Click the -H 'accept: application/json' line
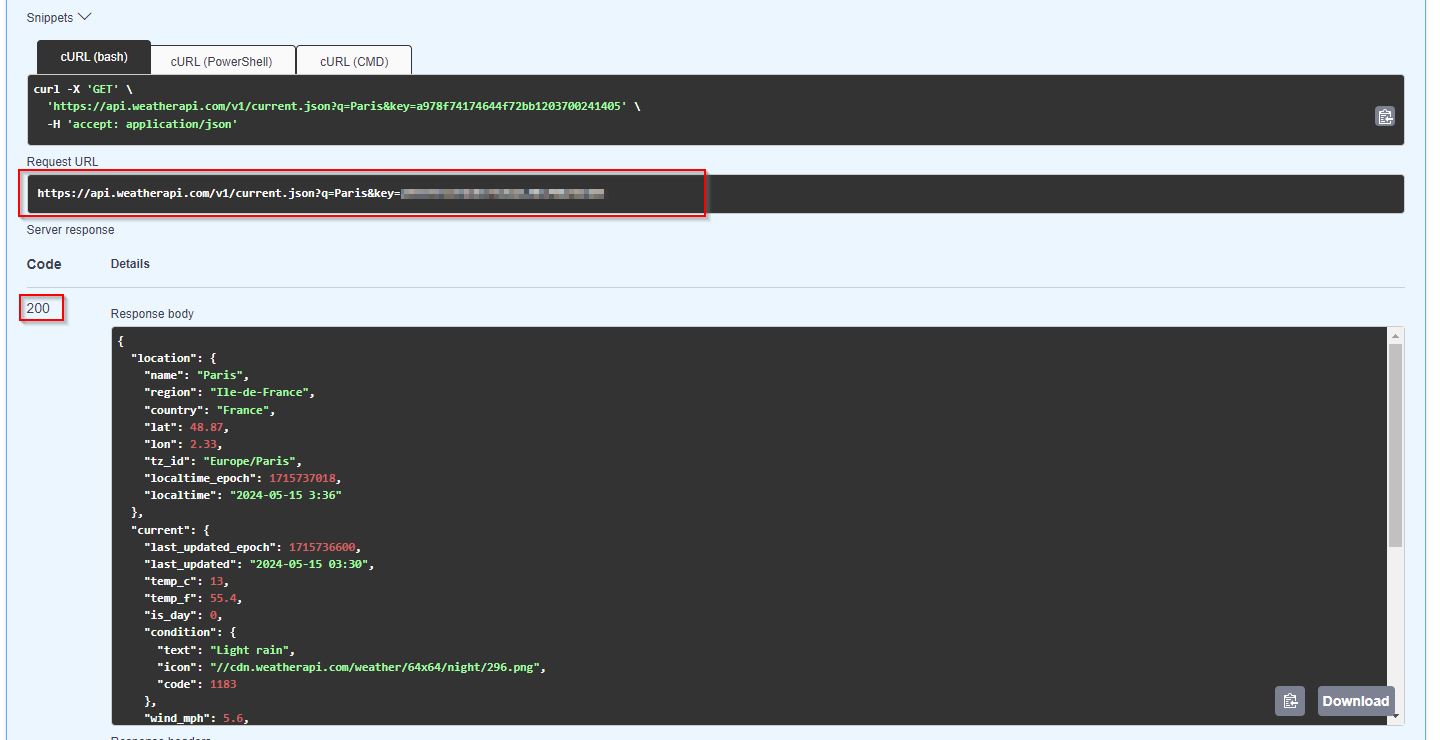The height and width of the screenshot is (740, 1440). coord(142,124)
